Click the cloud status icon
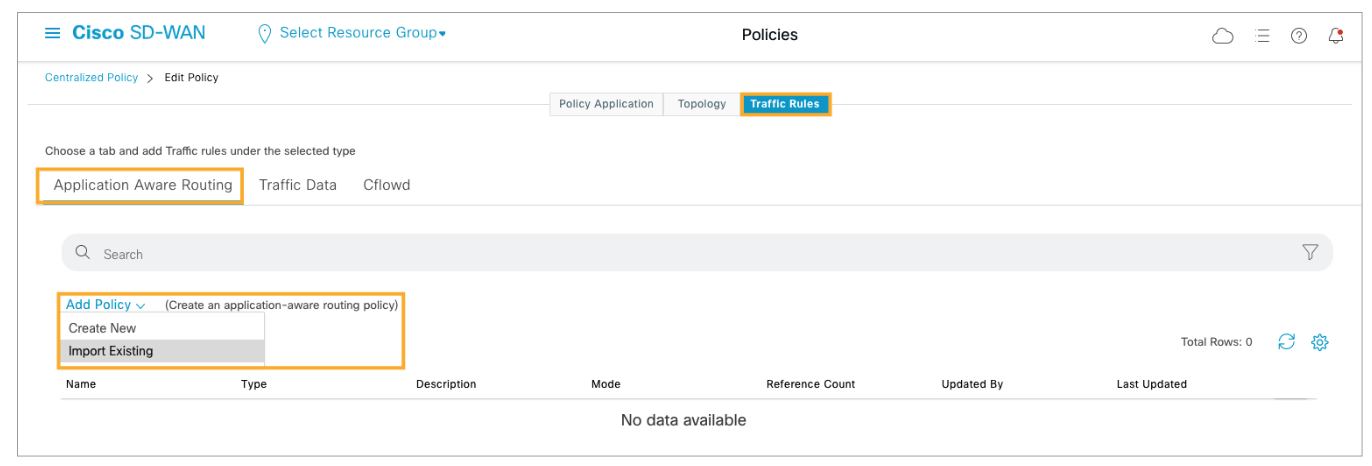This screenshot has height=466, width=1372. (x=1222, y=36)
